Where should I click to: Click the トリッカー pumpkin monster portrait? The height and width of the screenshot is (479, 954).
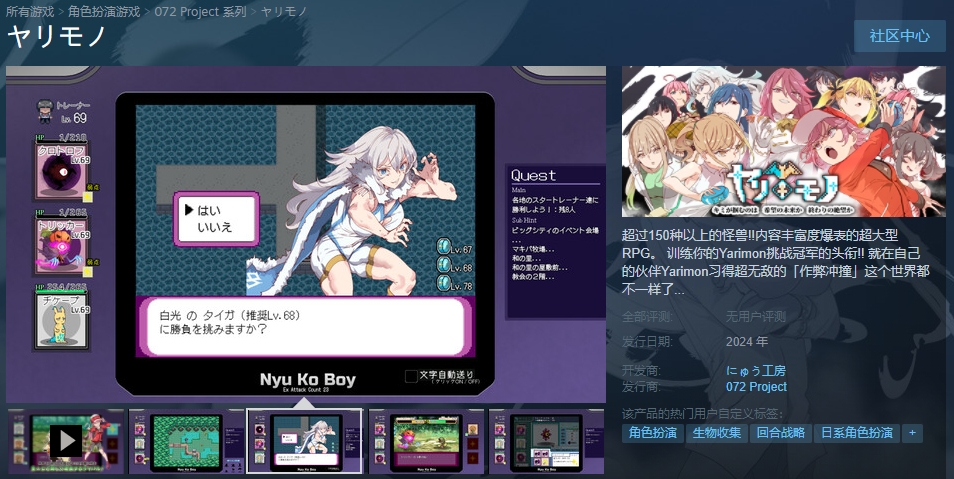[x=61, y=247]
